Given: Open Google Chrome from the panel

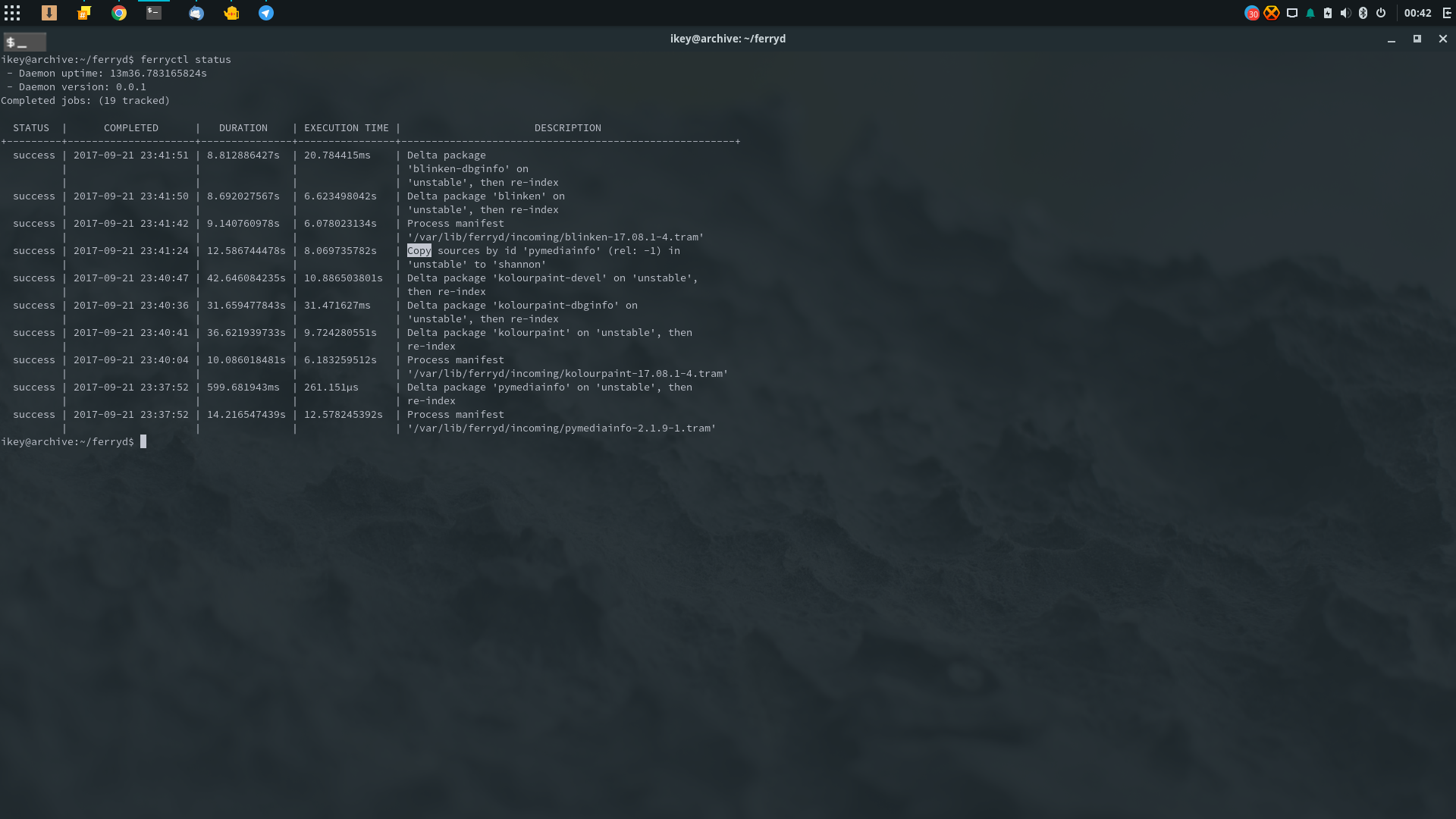Looking at the screenshot, I should [119, 13].
